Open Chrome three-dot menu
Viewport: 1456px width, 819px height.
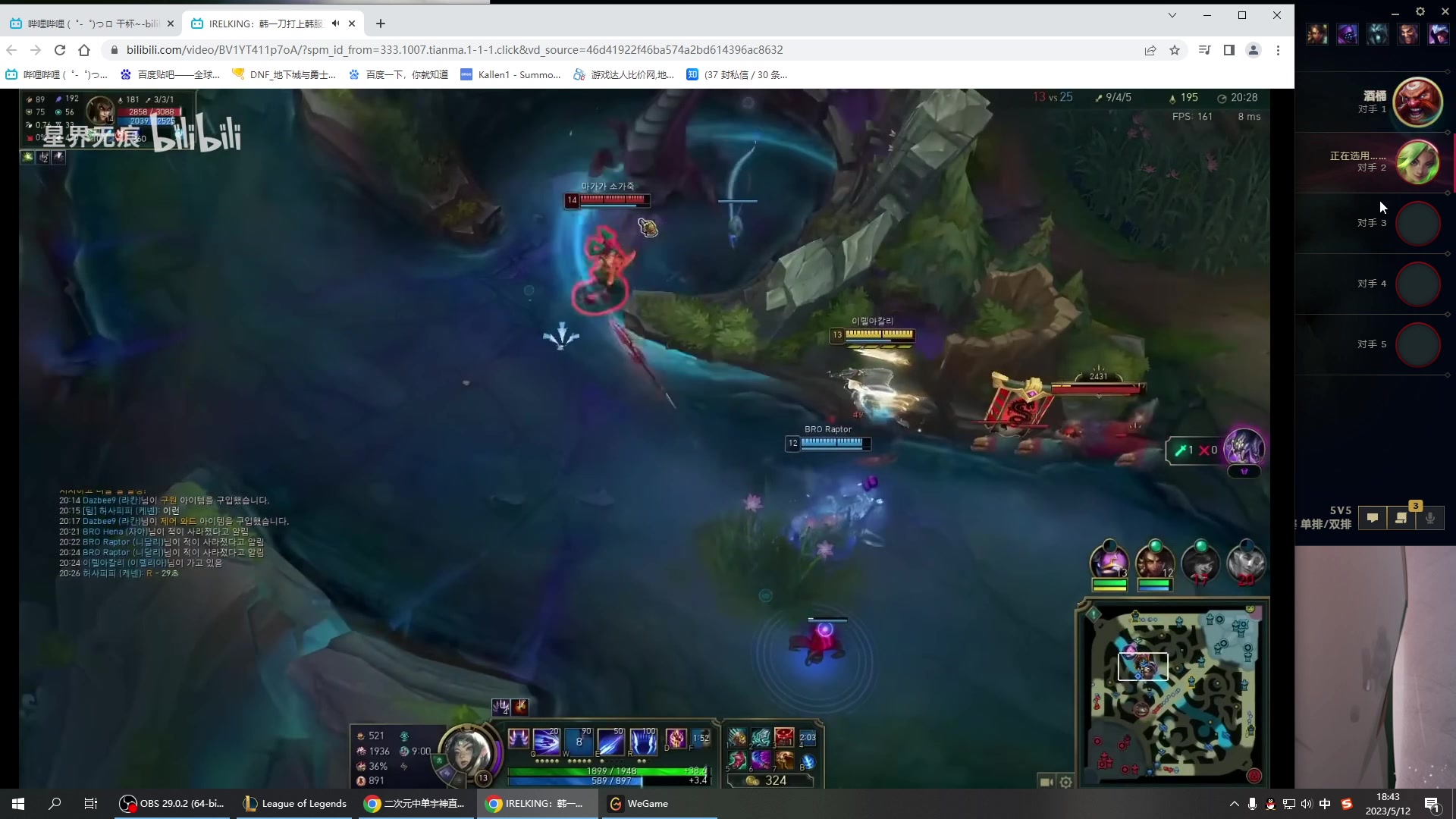(x=1279, y=50)
